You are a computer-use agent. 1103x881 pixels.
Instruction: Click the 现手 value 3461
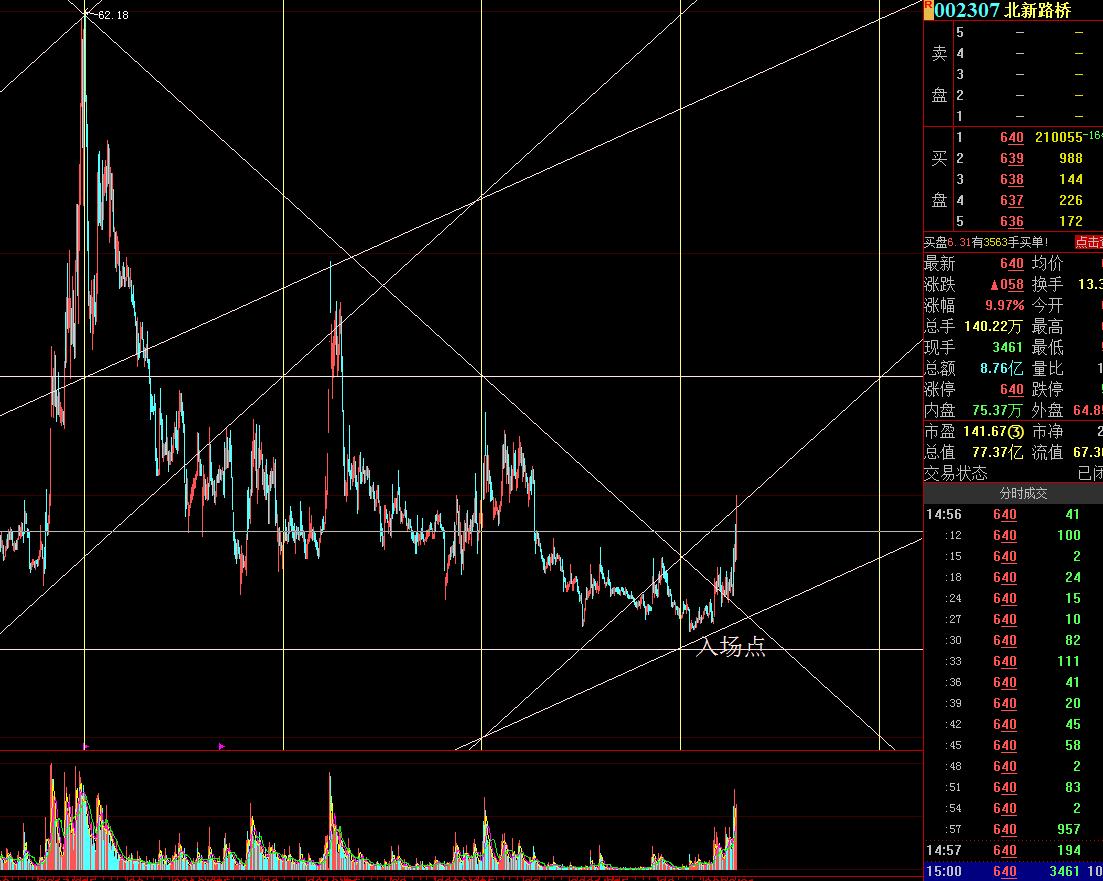click(1007, 348)
